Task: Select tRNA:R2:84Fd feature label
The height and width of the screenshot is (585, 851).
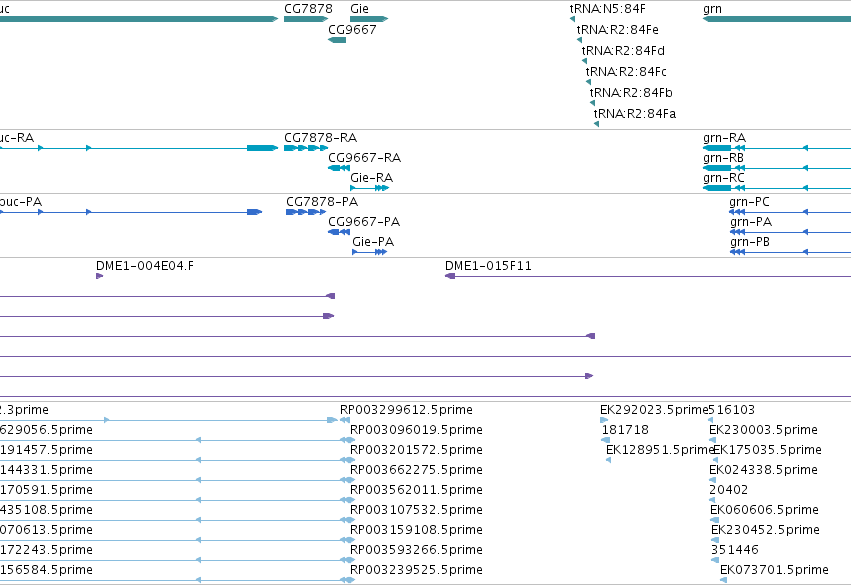Action: pos(623,50)
